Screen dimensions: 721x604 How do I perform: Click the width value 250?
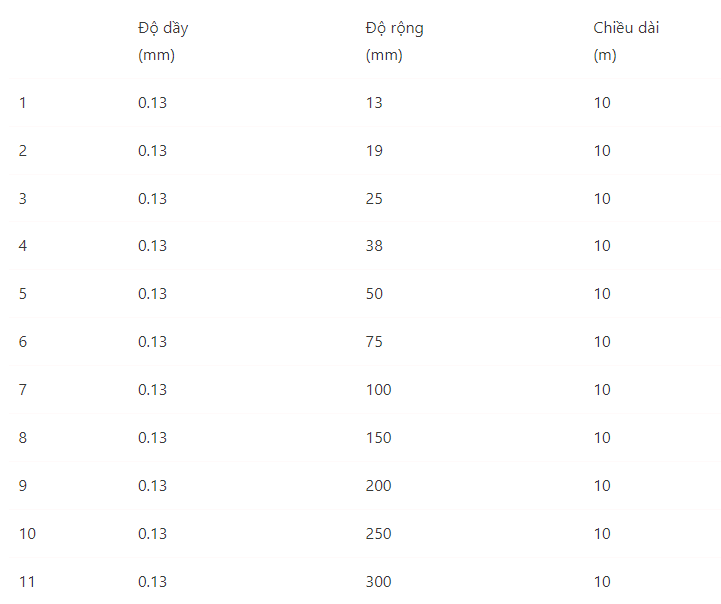pyautogui.click(x=378, y=534)
